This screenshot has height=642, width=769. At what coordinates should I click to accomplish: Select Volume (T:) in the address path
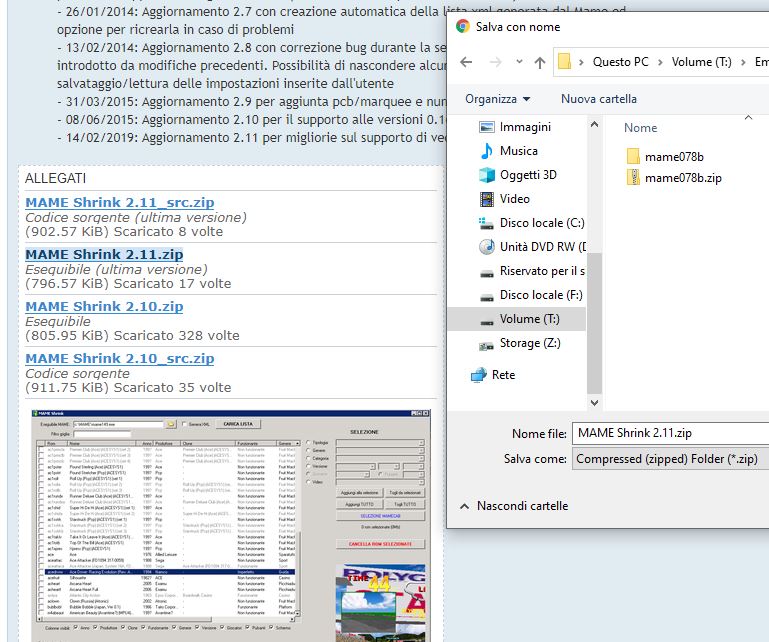(701, 62)
